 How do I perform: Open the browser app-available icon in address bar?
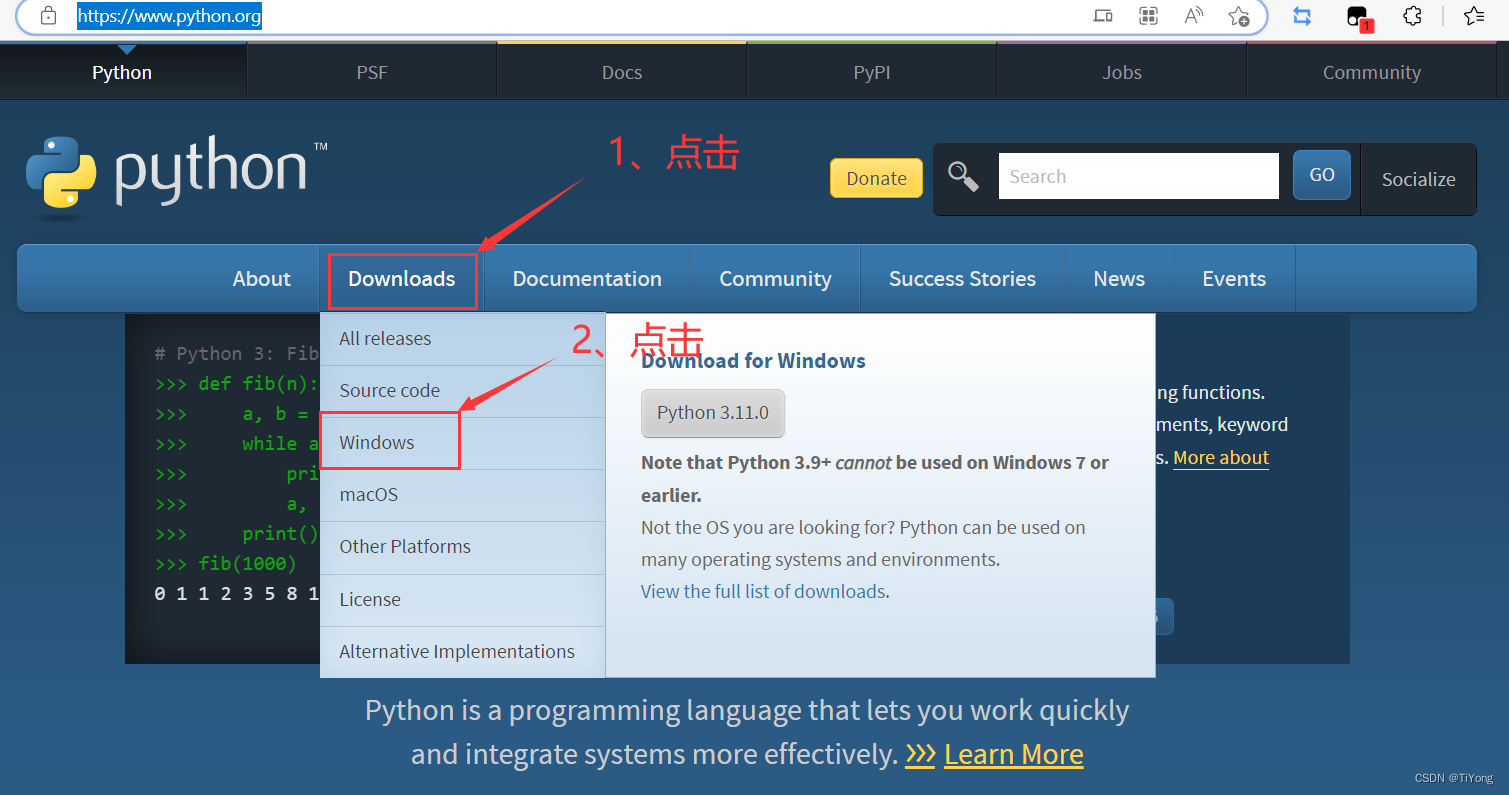pyautogui.click(x=1103, y=16)
